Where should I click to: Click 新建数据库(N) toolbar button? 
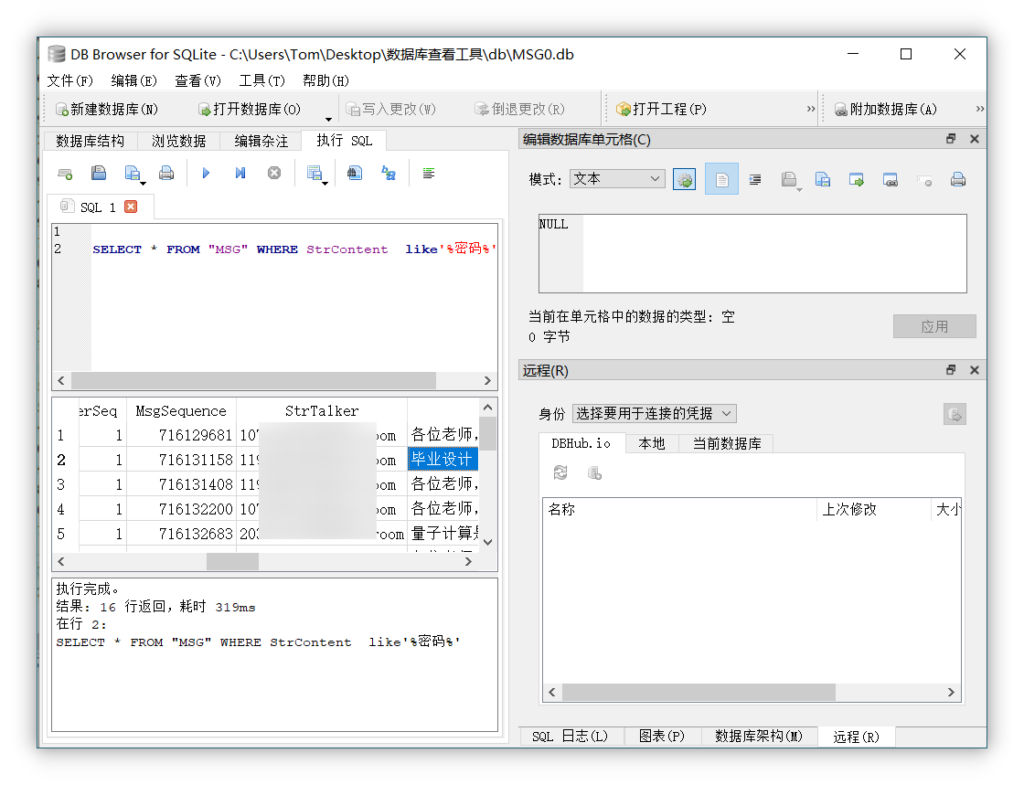(x=108, y=109)
